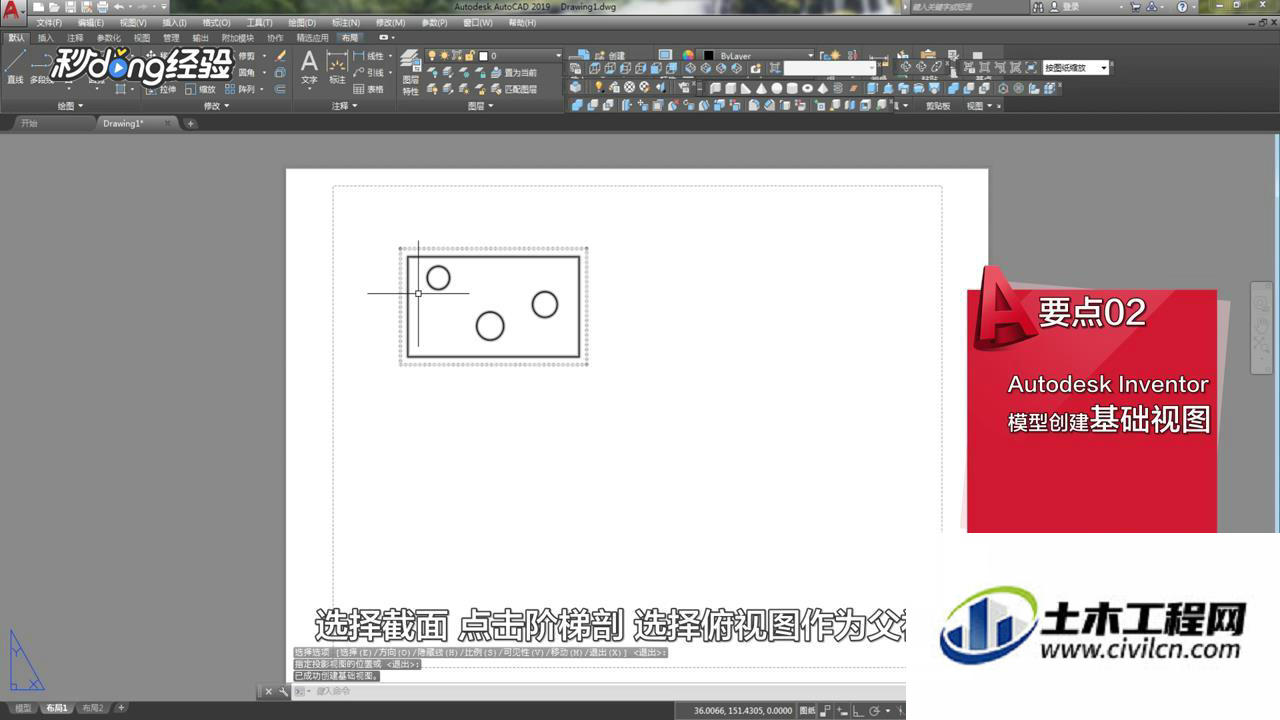
Task: Toggle the layer lock icon in layer dropdown
Action: (x=468, y=56)
